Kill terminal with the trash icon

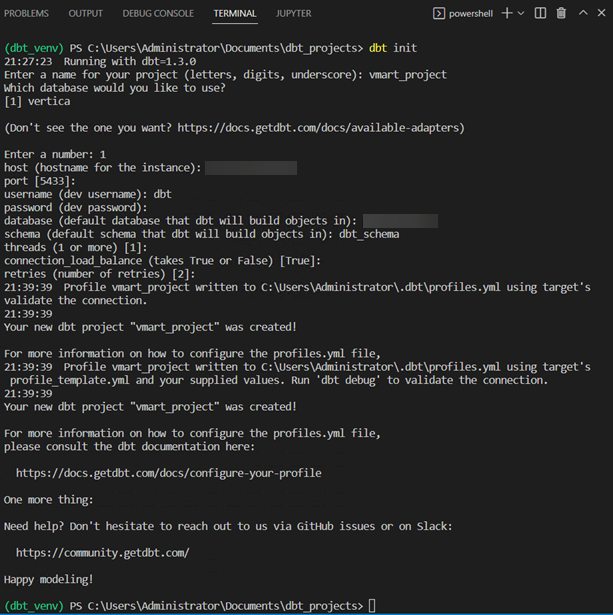tap(561, 13)
